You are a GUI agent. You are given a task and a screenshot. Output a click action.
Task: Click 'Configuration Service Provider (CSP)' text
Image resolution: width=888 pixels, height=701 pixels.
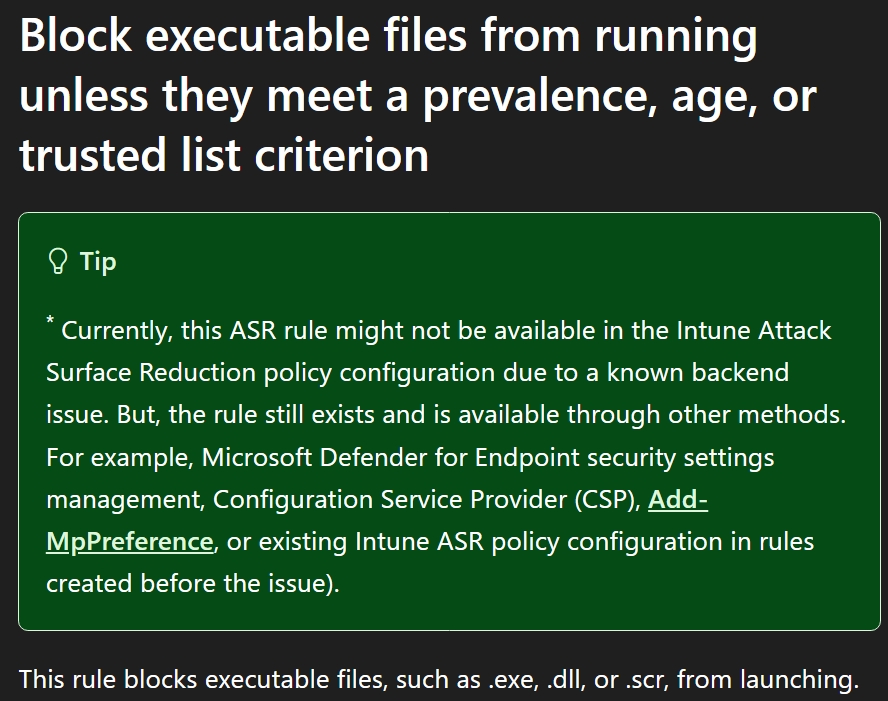(426, 499)
